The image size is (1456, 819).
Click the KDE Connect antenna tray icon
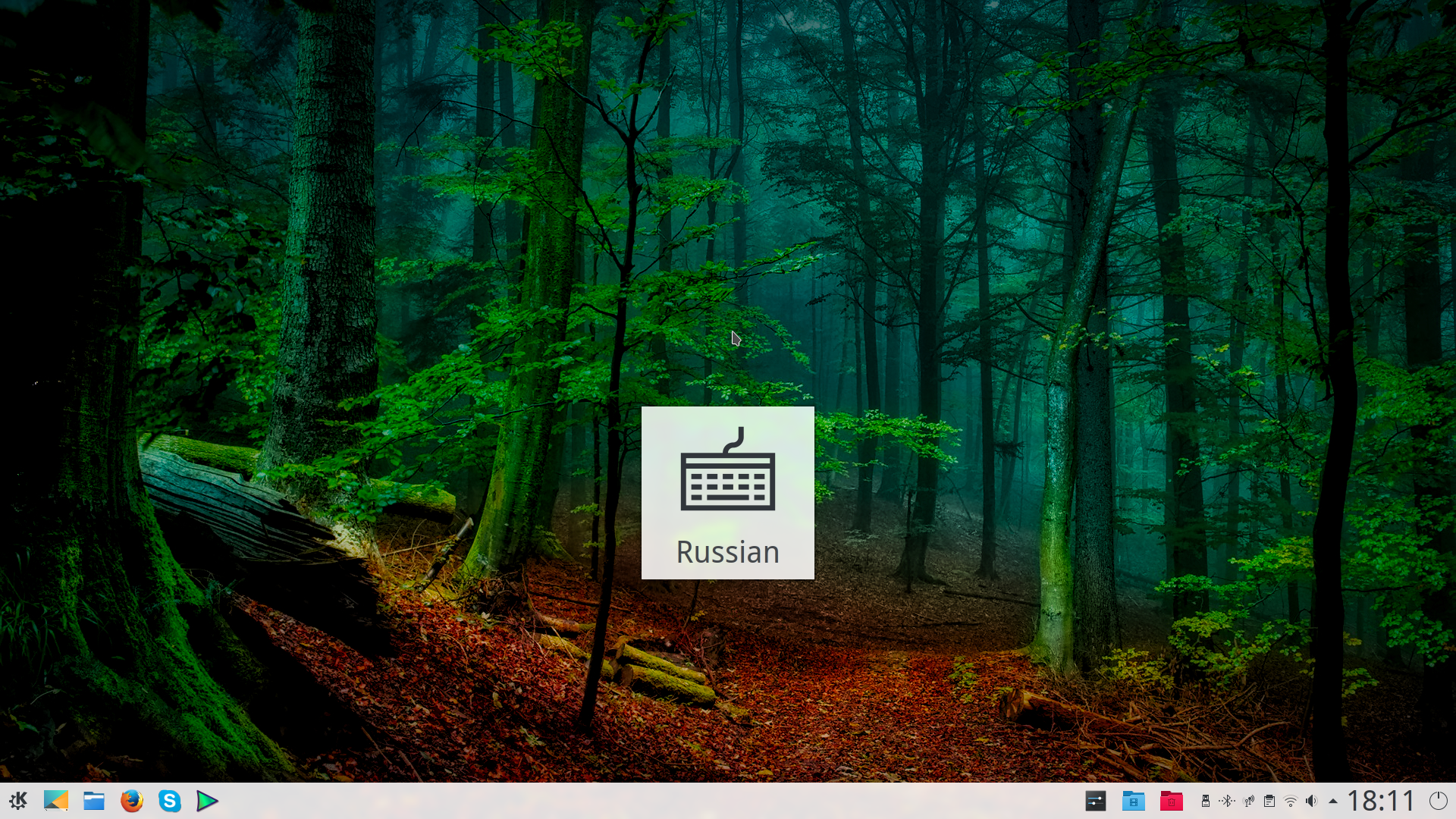coord(1248,801)
